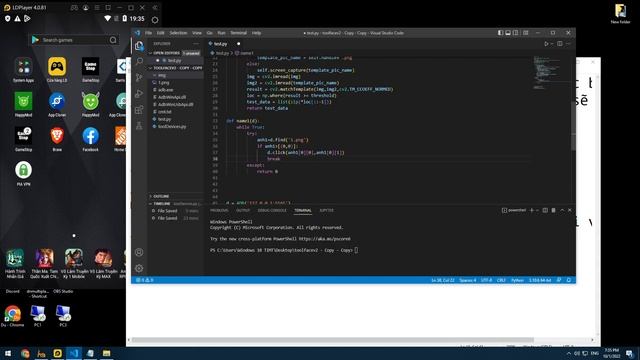640x360 pixels.
Task: Maximize terminal panel with up chevron
Action: point(562,210)
